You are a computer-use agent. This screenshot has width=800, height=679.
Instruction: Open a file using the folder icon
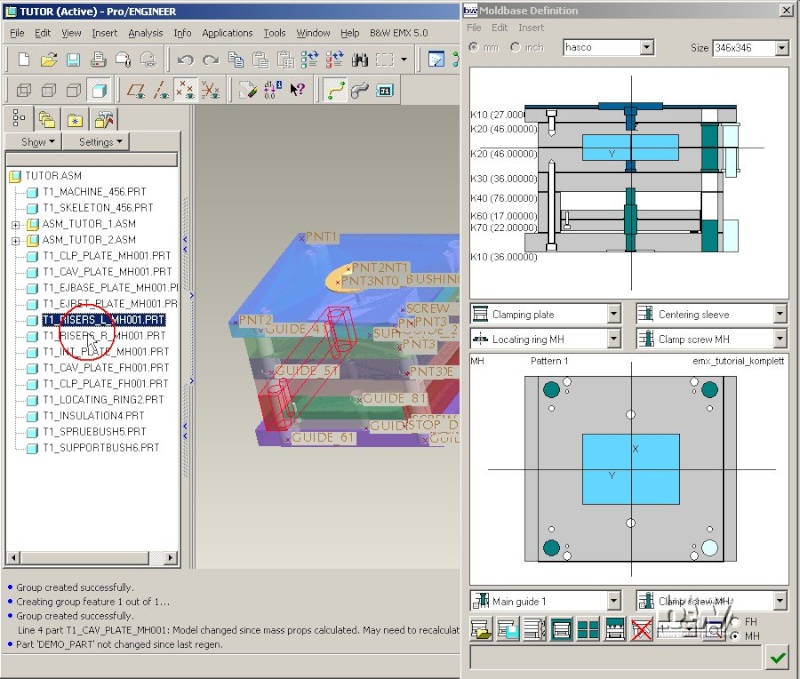click(48, 60)
